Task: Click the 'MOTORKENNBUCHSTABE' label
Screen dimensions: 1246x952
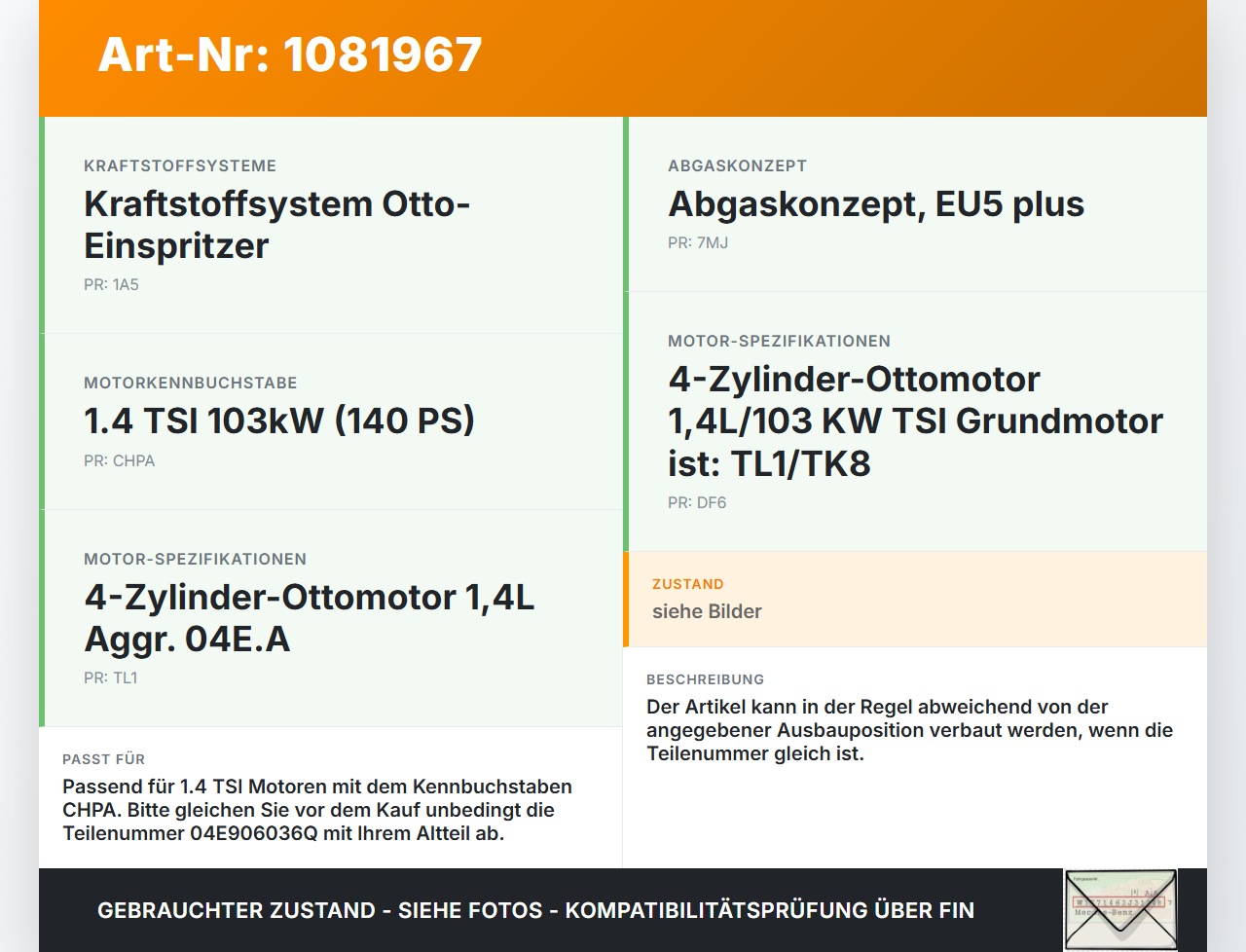Action: 191,384
